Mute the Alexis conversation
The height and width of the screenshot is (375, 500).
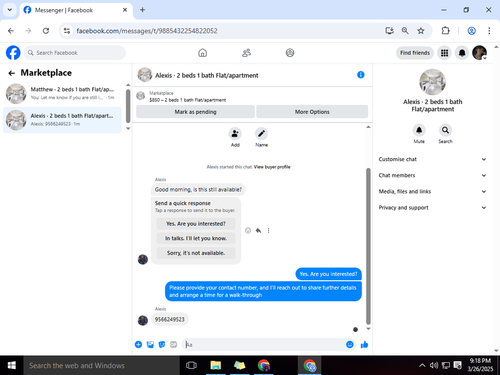pos(419,130)
